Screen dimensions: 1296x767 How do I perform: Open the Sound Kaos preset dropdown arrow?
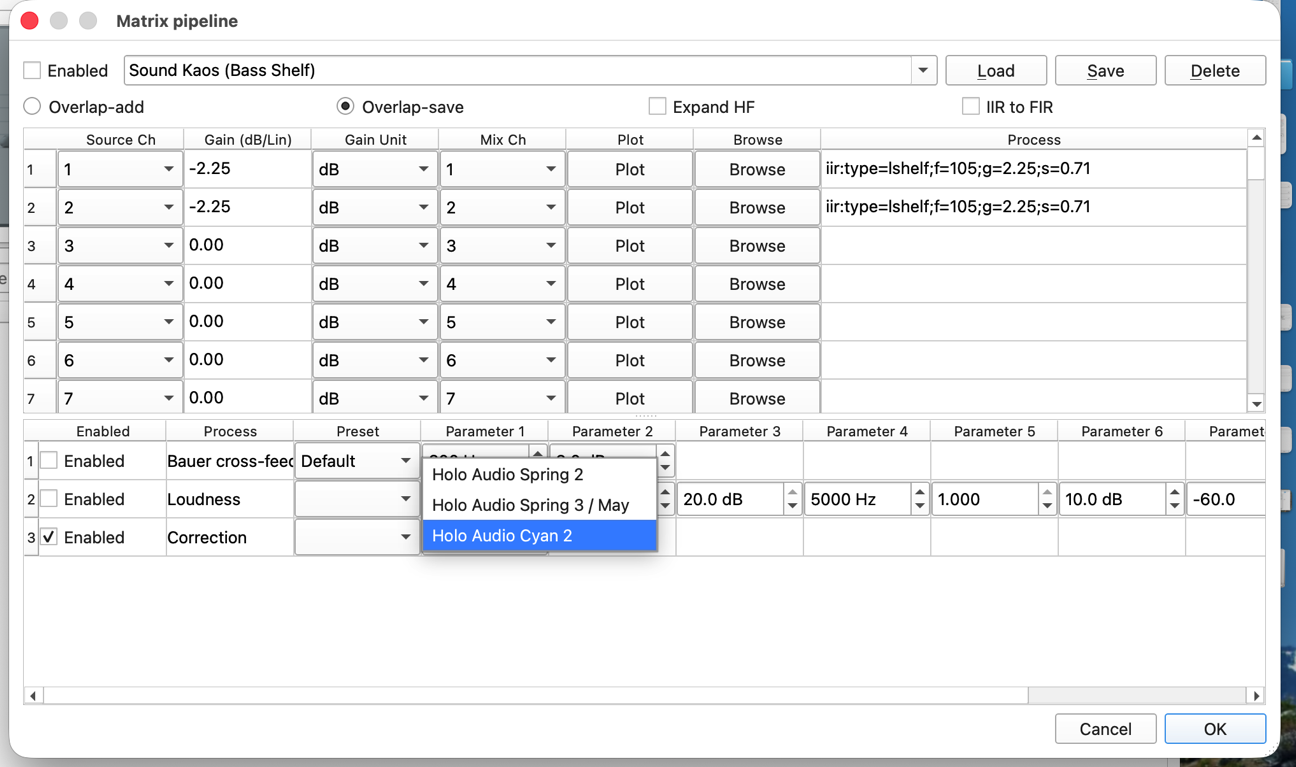[922, 71]
